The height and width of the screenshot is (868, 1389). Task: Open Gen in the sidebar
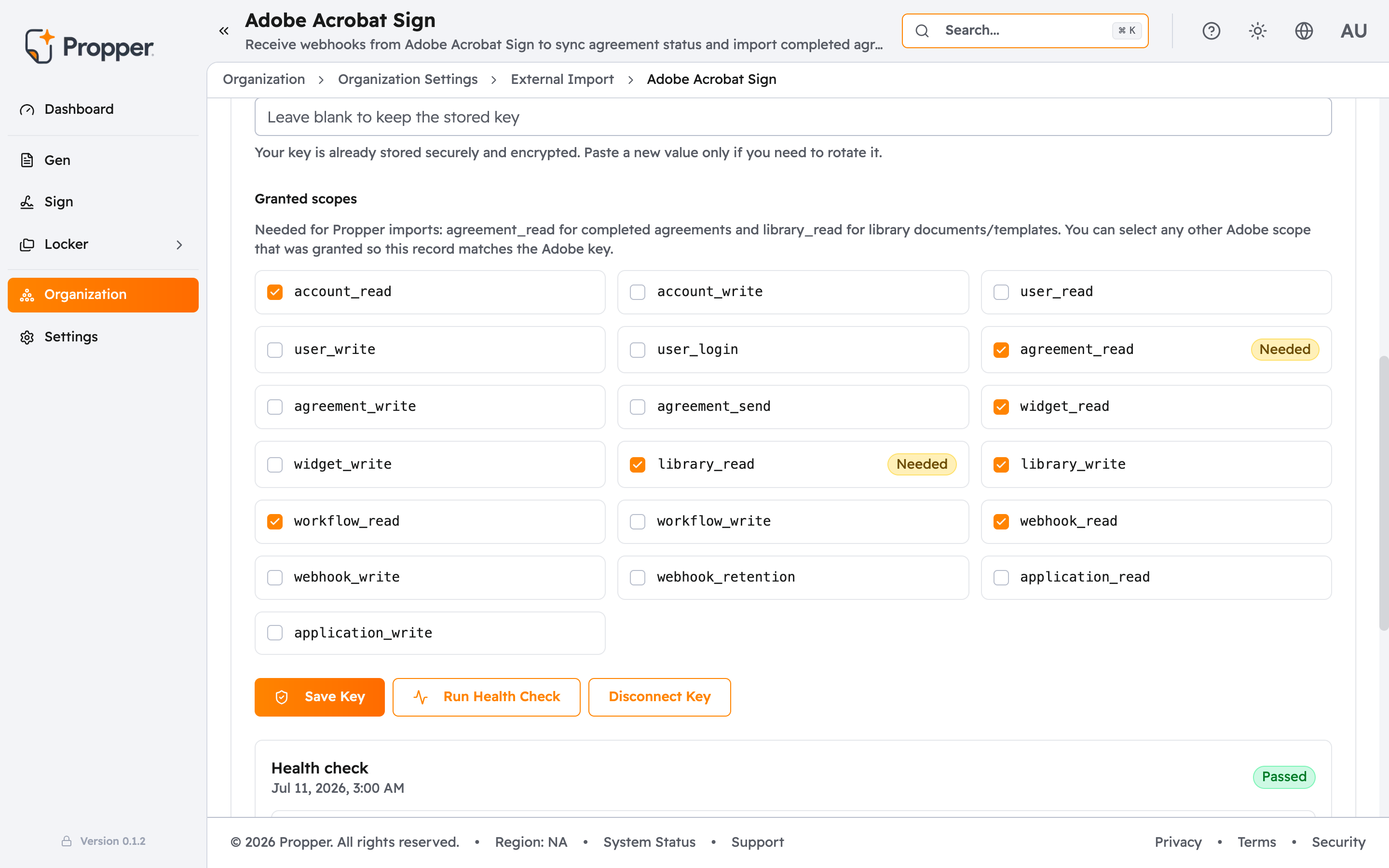coord(103,160)
